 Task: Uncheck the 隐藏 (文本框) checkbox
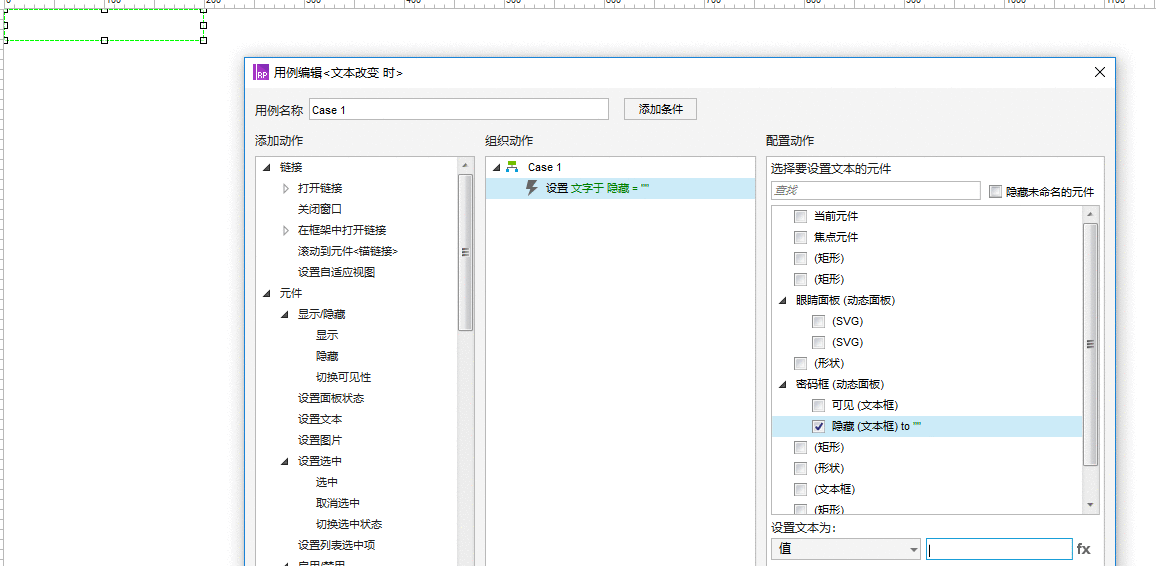(818, 426)
